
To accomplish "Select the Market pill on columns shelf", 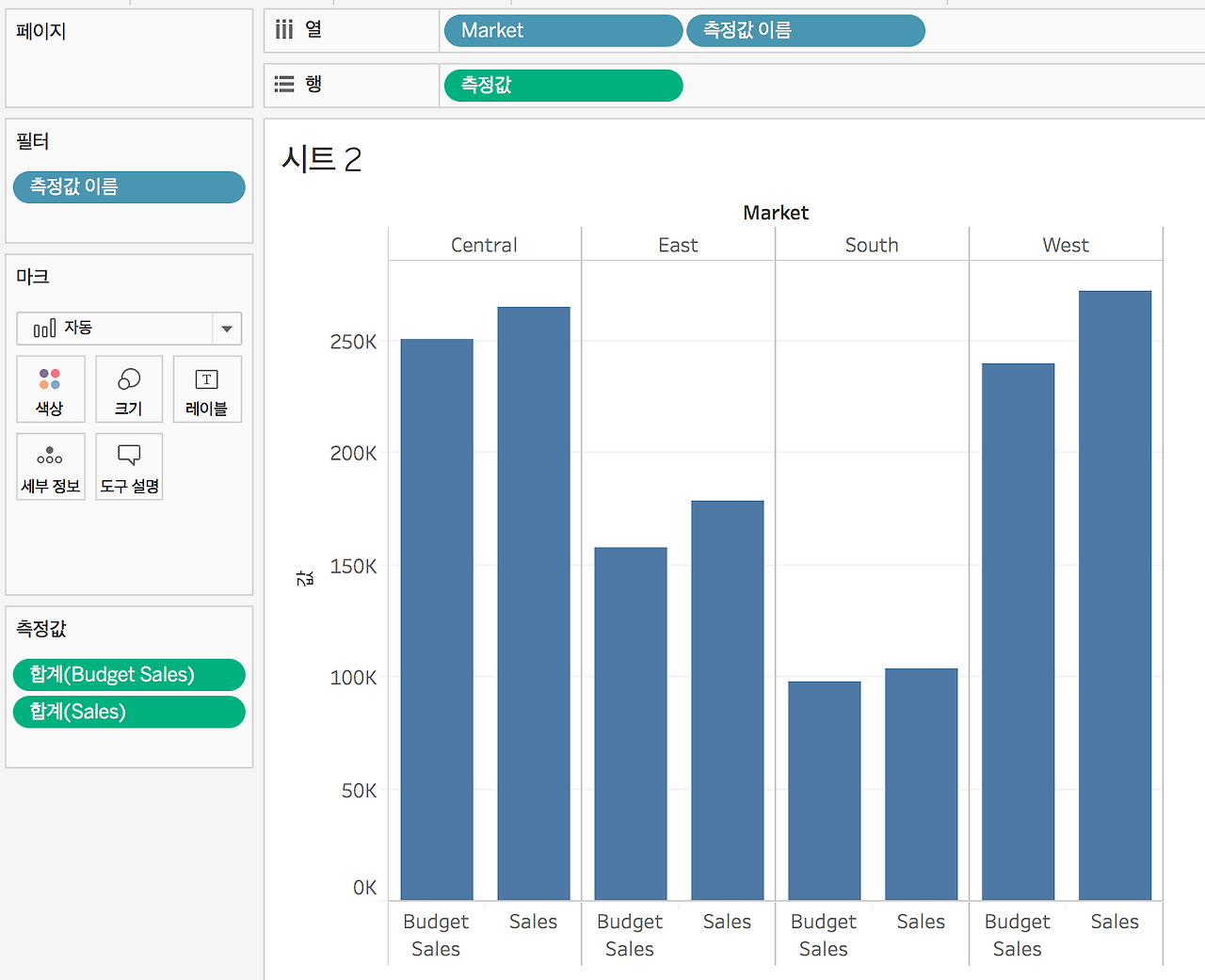I will [563, 30].
